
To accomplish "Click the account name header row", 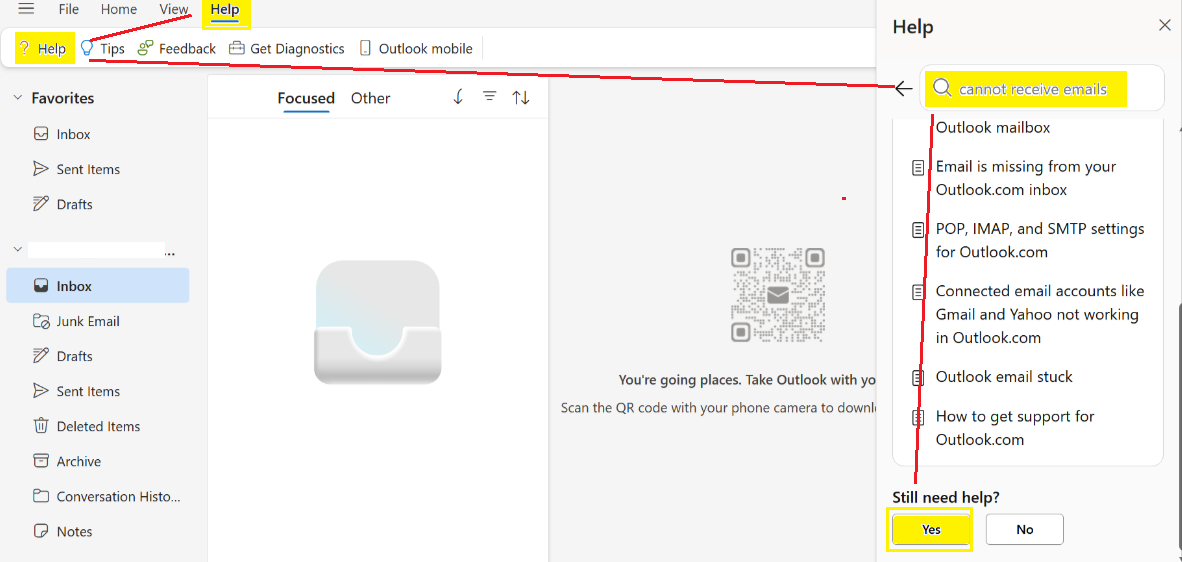I will point(97,250).
